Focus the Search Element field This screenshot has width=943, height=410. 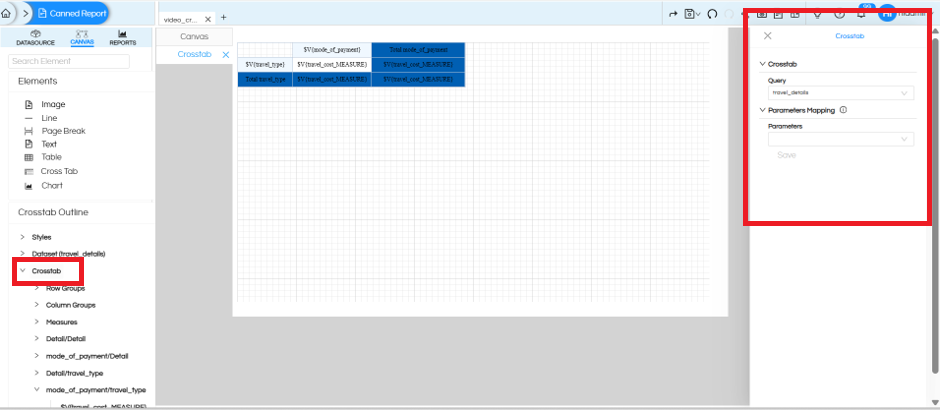point(69,61)
